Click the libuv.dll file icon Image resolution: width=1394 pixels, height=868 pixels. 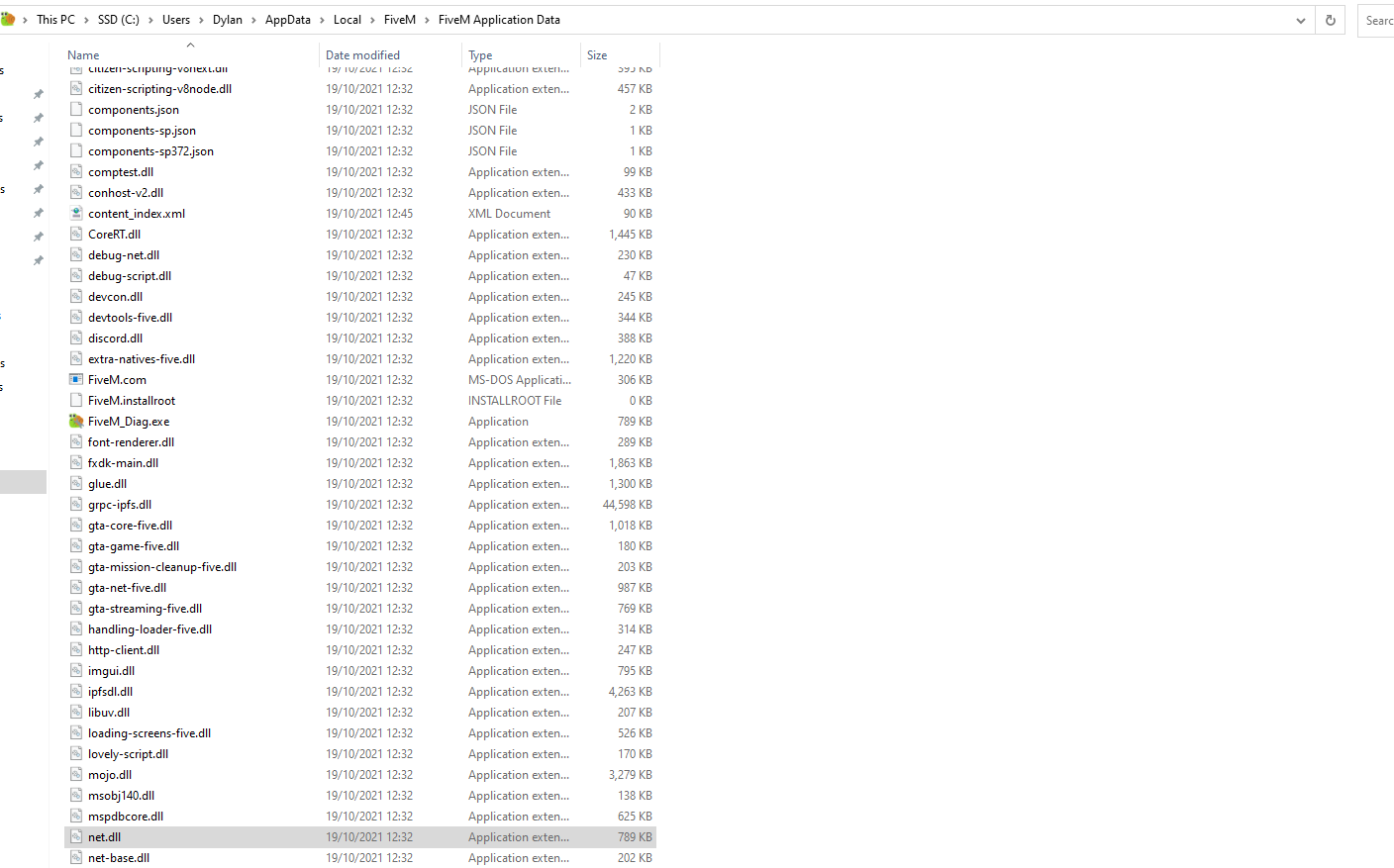pos(76,712)
